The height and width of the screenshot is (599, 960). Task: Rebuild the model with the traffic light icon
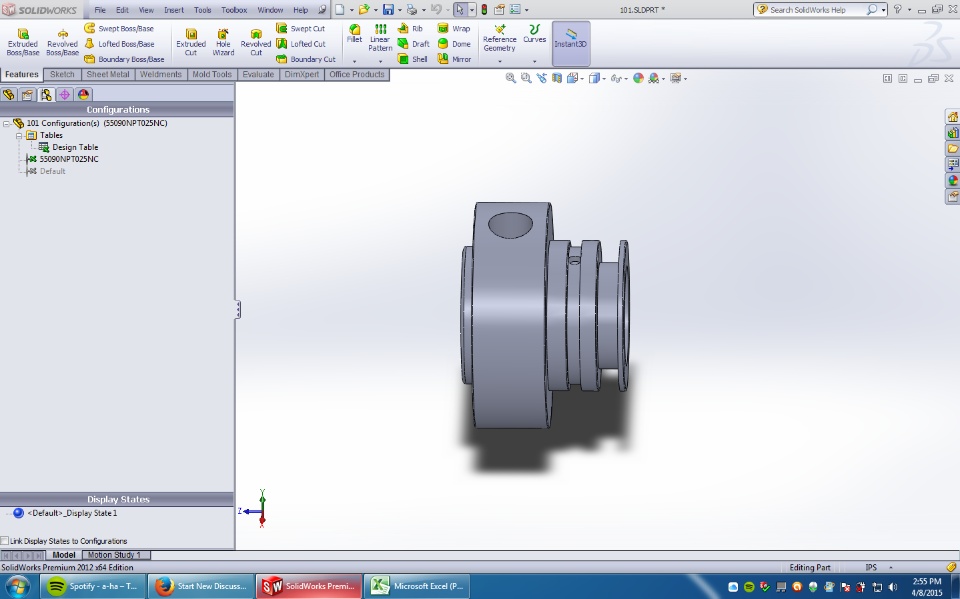pyautogui.click(x=484, y=10)
